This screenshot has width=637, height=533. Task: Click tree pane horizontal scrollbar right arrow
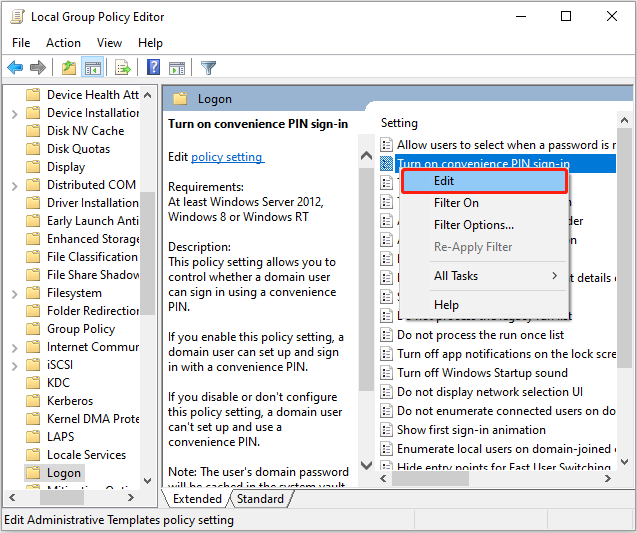point(131,497)
